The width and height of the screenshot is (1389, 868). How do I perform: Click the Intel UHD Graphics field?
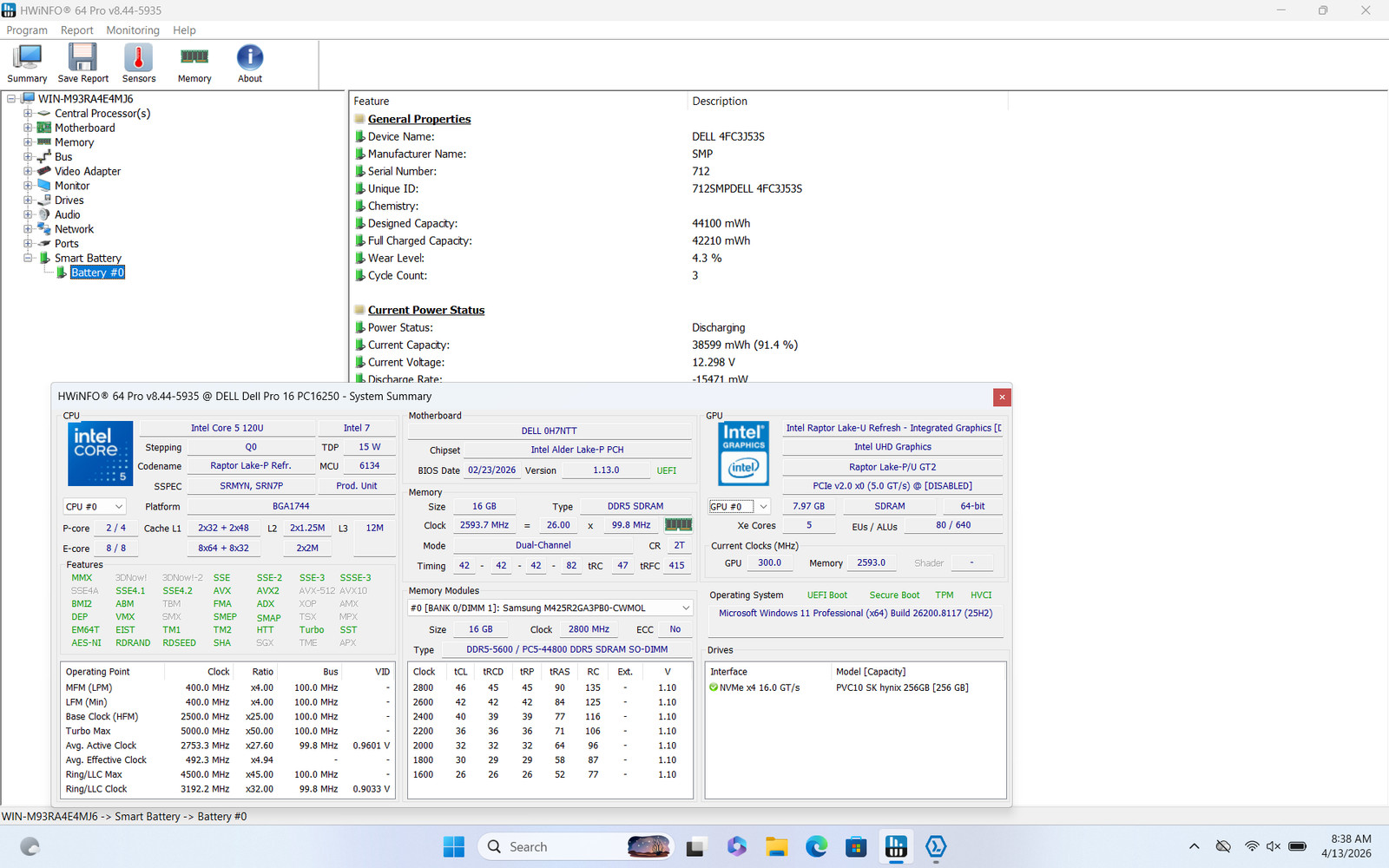click(892, 447)
